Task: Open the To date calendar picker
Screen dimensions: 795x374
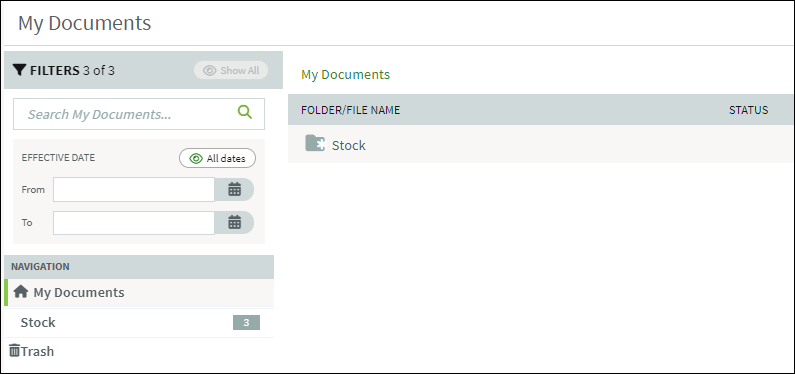Action: pyautogui.click(x=234, y=222)
